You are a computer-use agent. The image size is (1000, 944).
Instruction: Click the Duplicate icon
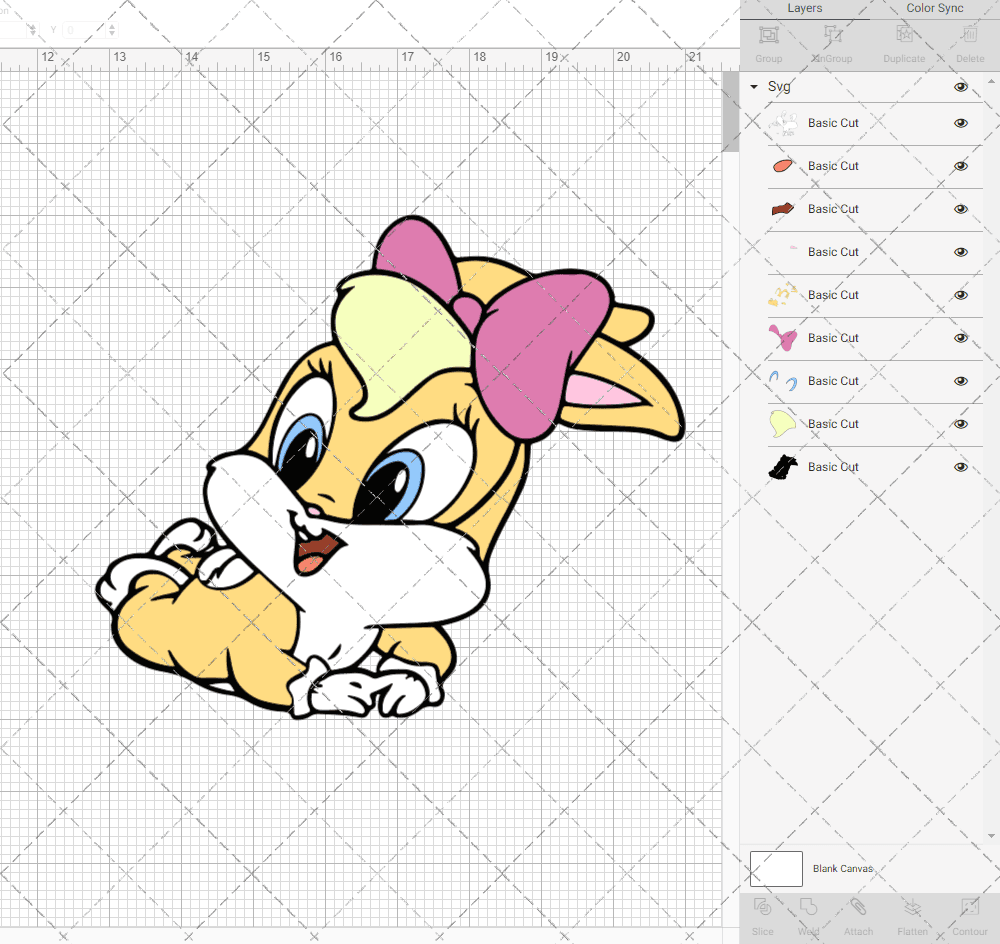pos(904,34)
